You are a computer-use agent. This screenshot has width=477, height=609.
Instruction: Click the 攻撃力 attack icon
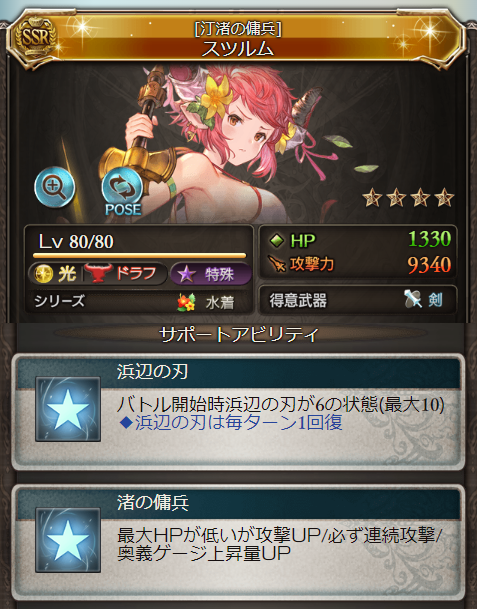click(277, 264)
